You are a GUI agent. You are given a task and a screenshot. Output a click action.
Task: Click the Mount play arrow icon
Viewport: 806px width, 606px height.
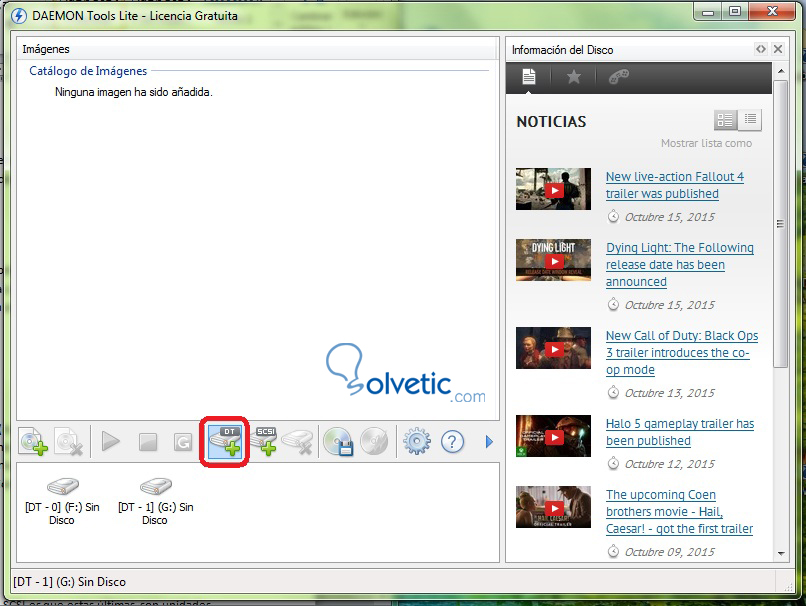point(111,441)
